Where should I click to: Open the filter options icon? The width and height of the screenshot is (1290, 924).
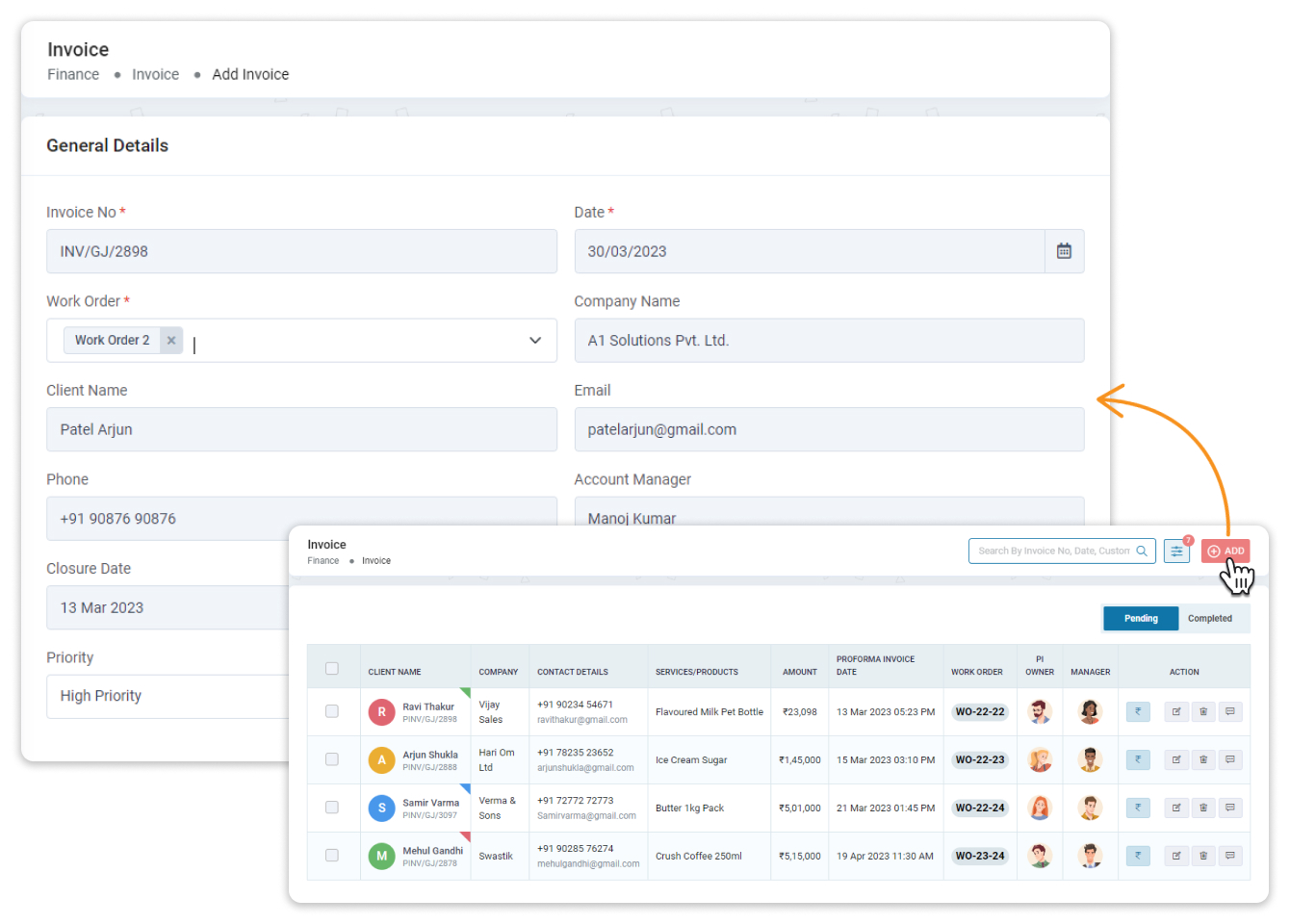1176,551
